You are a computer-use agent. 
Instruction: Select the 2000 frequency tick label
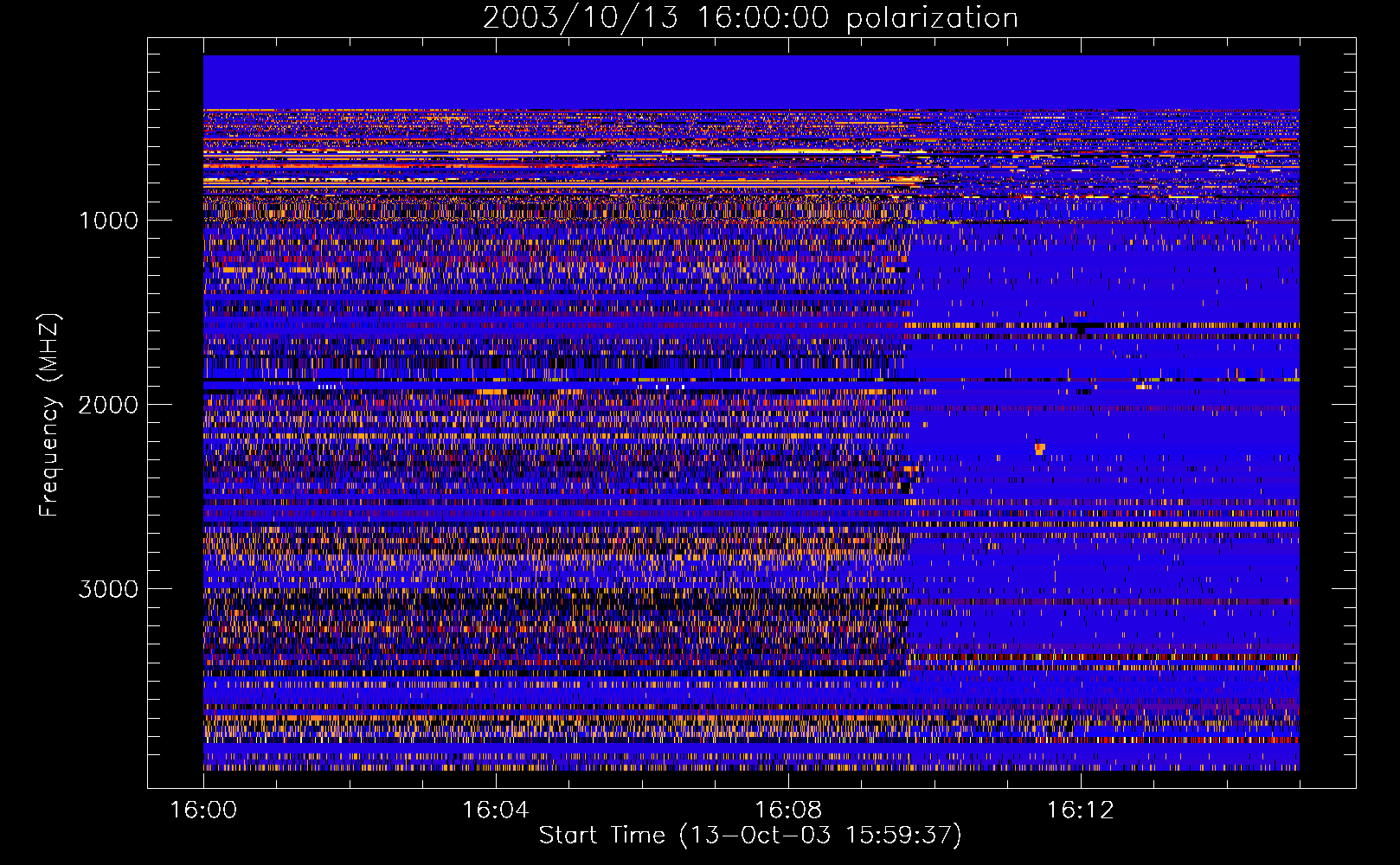(108, 405)
